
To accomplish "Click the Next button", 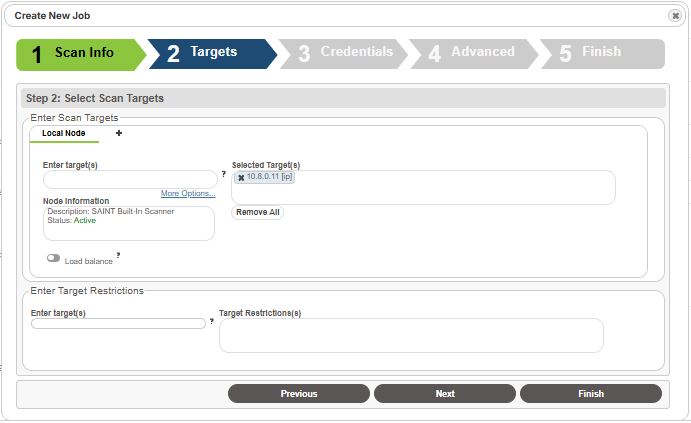I will [x=445, y=393].
